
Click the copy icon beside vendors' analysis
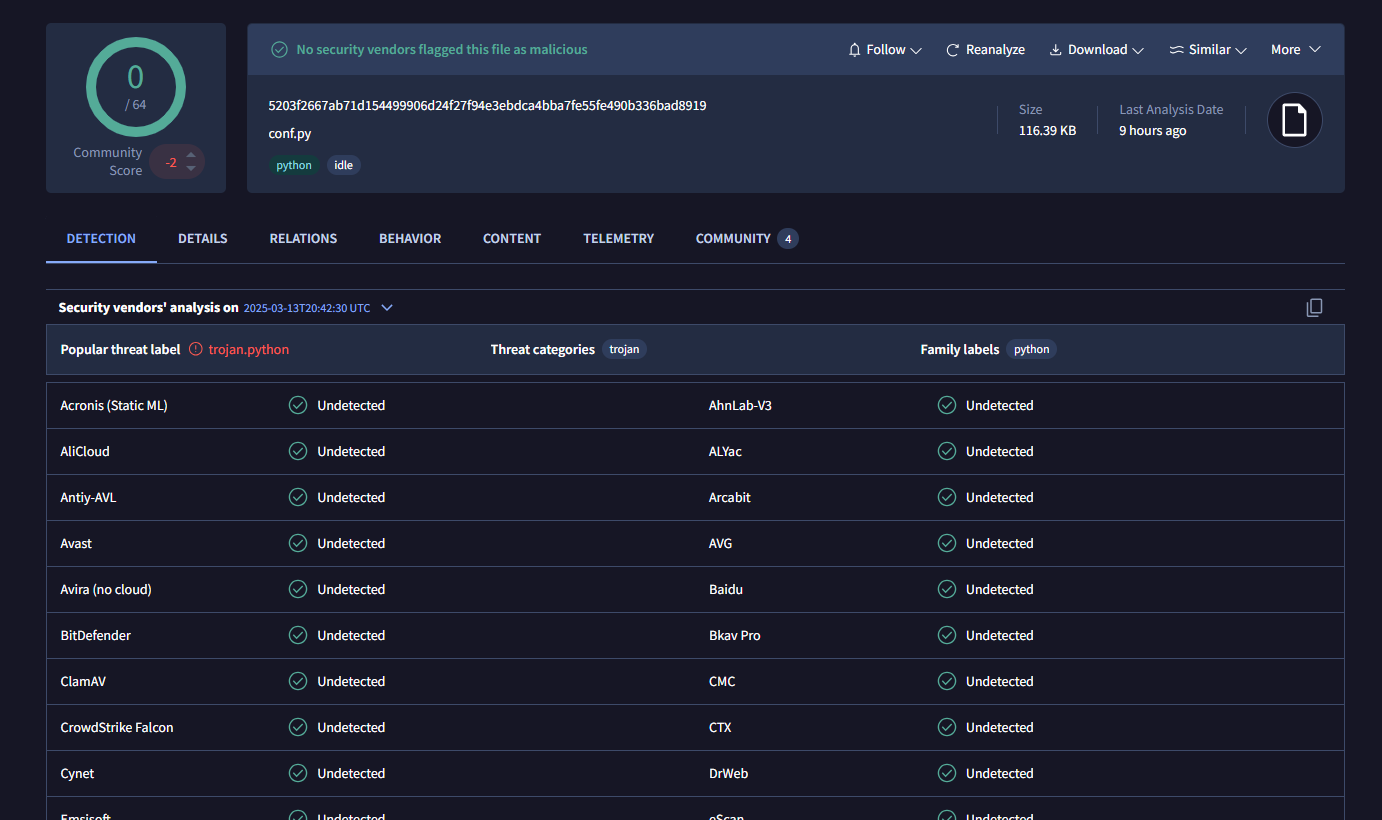(x=1314, y=308)
